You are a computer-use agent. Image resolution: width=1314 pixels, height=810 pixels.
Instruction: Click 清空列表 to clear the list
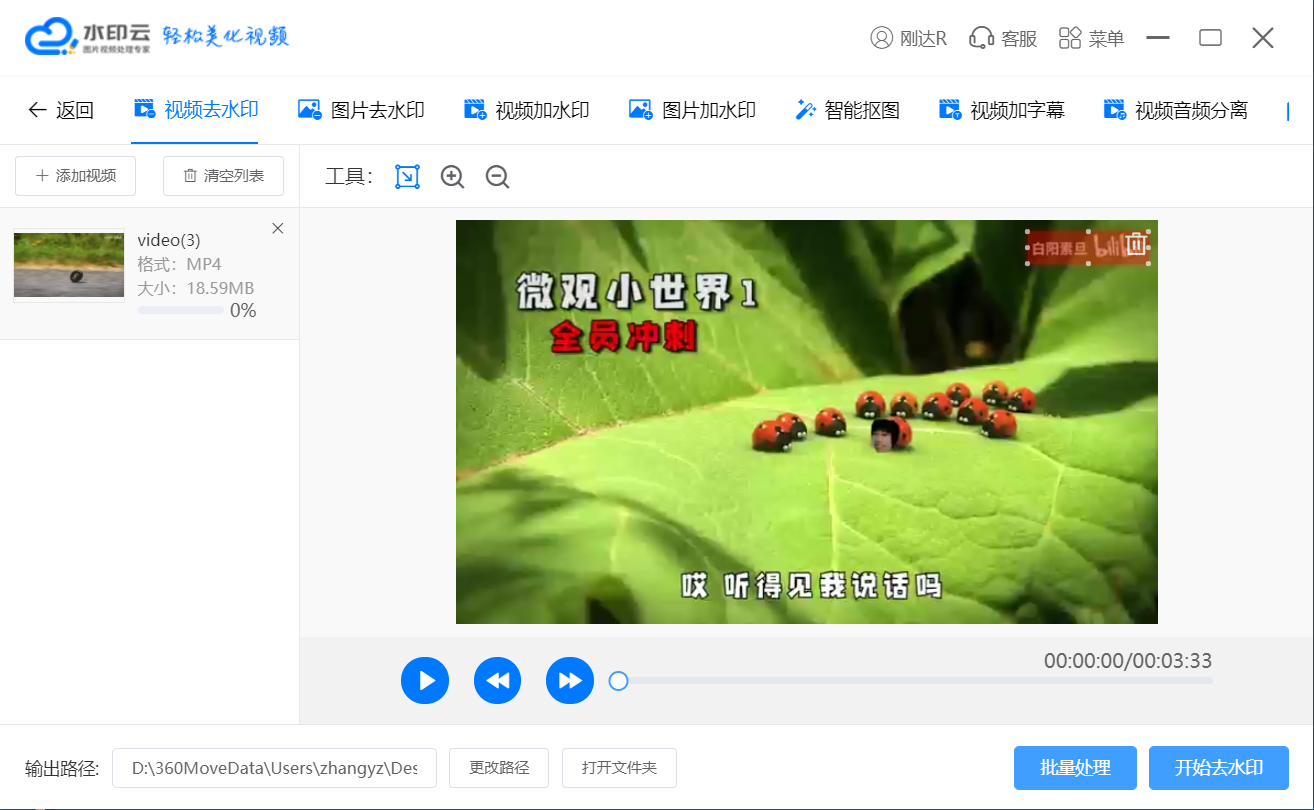[223, 176]
